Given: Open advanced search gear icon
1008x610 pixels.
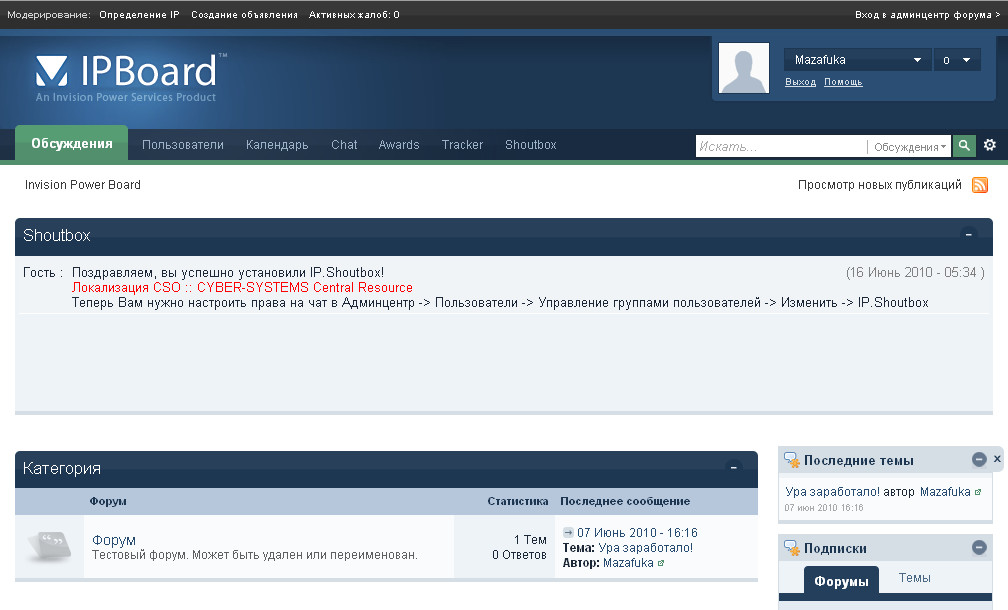Looking at the screenshot, I should coord(990,145).
